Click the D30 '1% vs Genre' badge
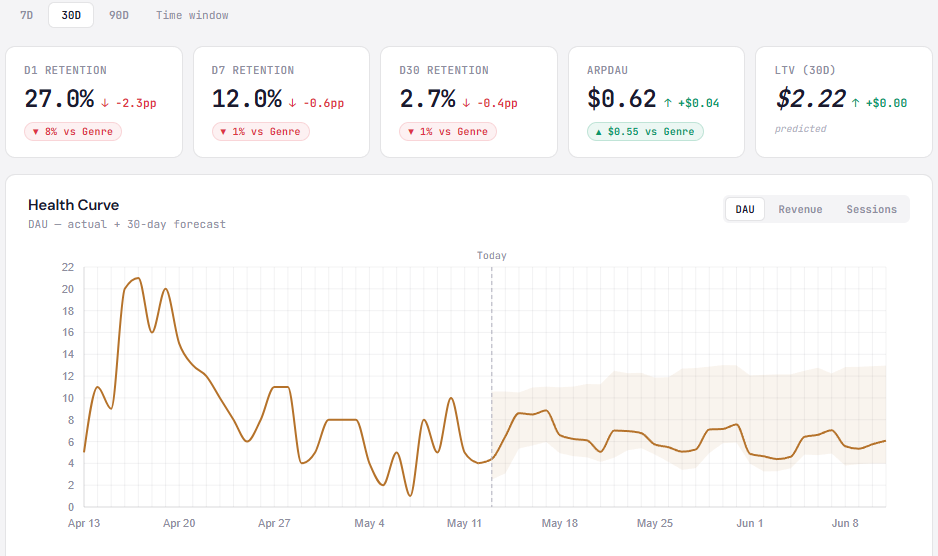This screenshot has width=938, height=556. [448, 132]
